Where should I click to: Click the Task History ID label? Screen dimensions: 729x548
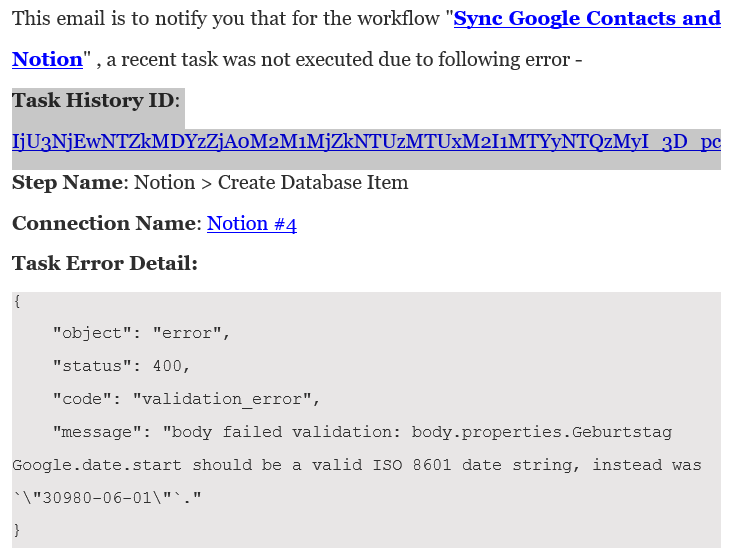point(96,100)
